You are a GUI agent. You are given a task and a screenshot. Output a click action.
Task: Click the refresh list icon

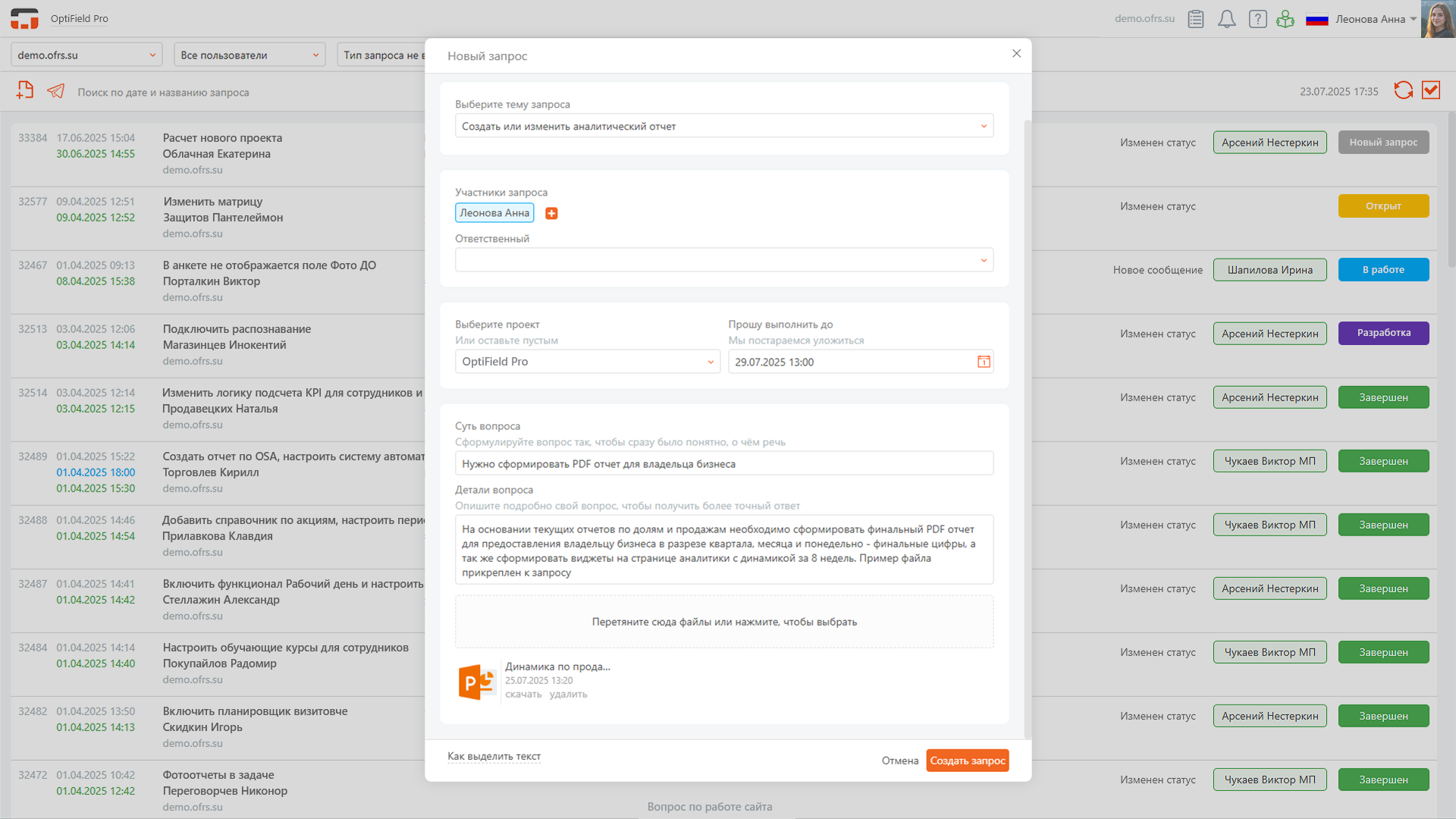coord(1403,90)
